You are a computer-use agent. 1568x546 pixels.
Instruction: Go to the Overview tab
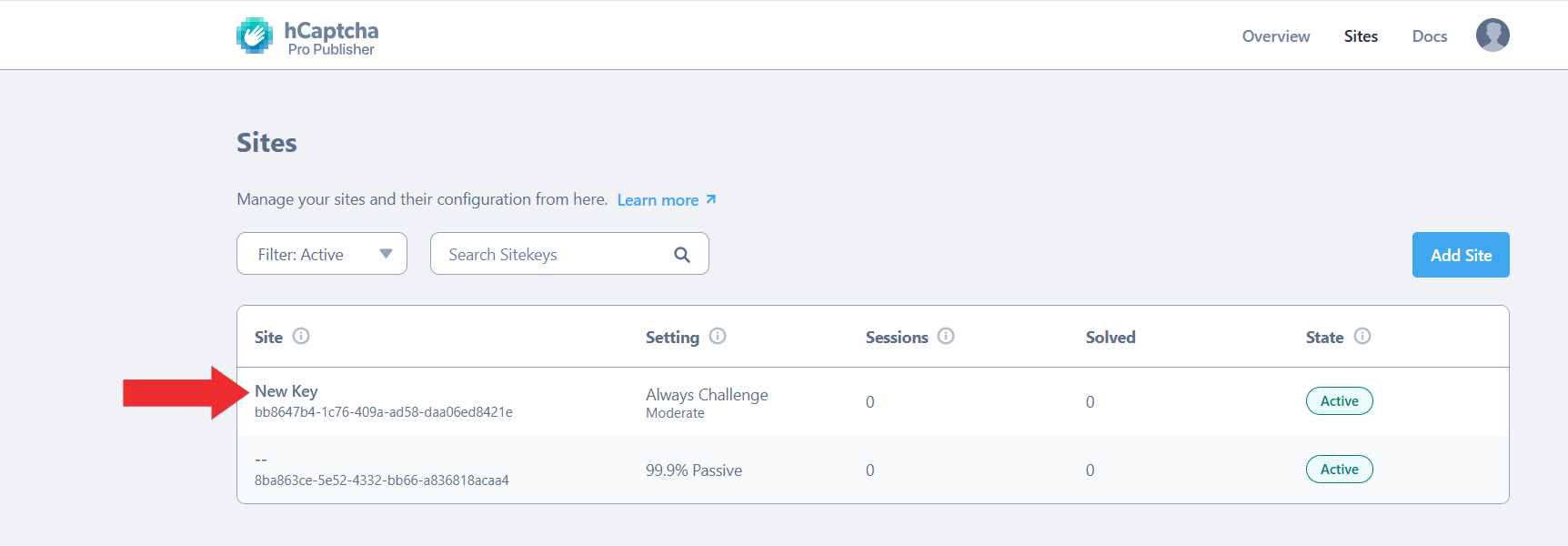pos(1275,36)
